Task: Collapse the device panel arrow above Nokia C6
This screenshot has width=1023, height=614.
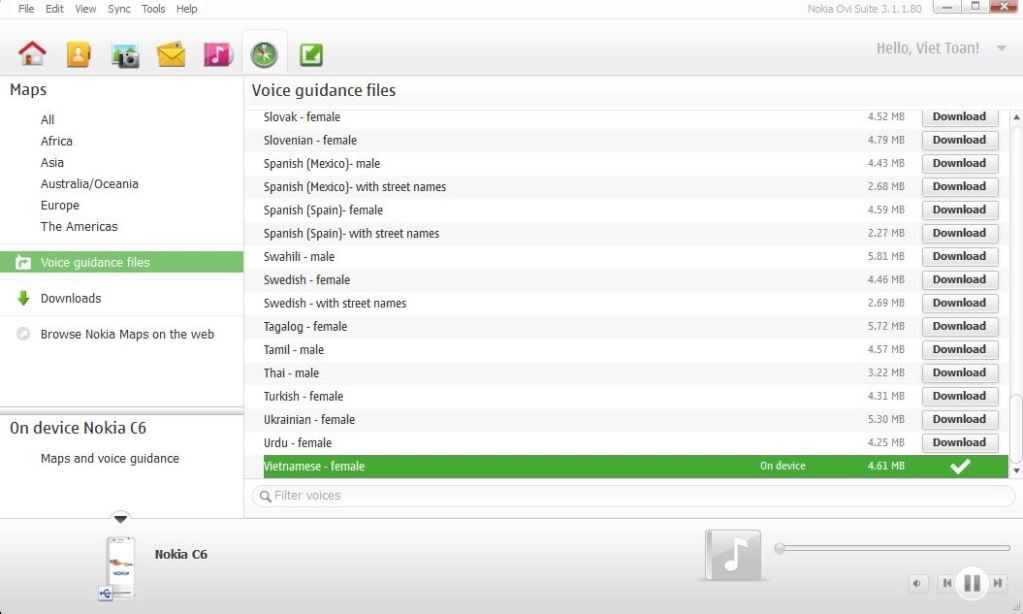Action: [x=120, y=519]
